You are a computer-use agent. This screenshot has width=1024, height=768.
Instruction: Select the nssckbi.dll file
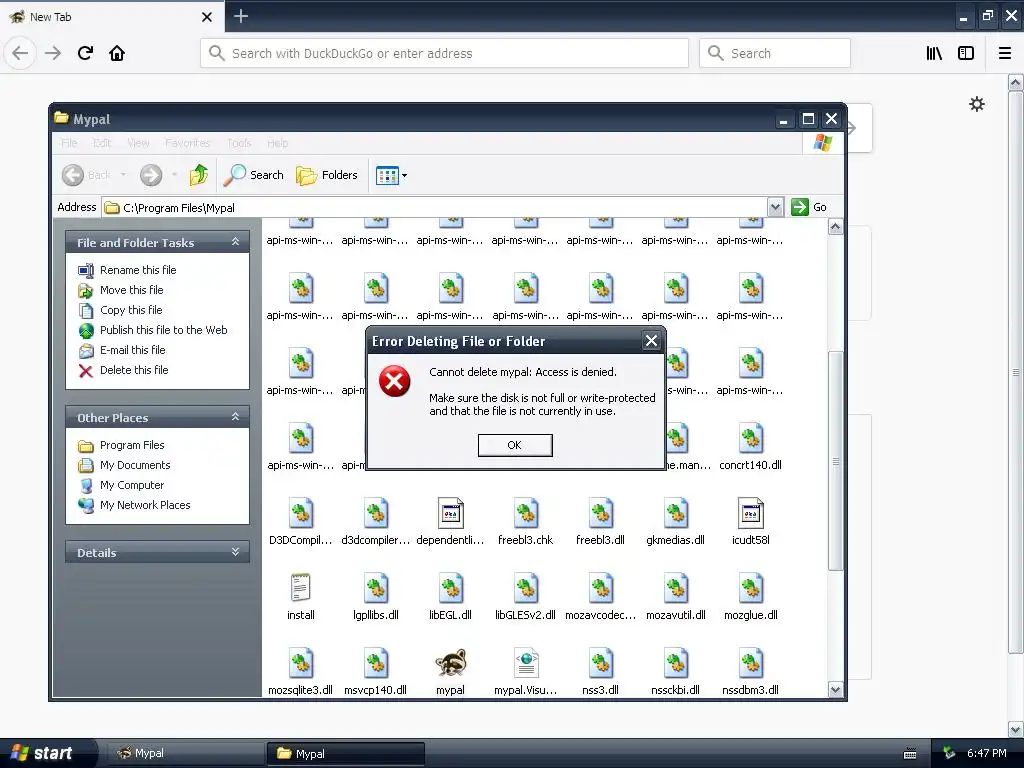[675, 672]
